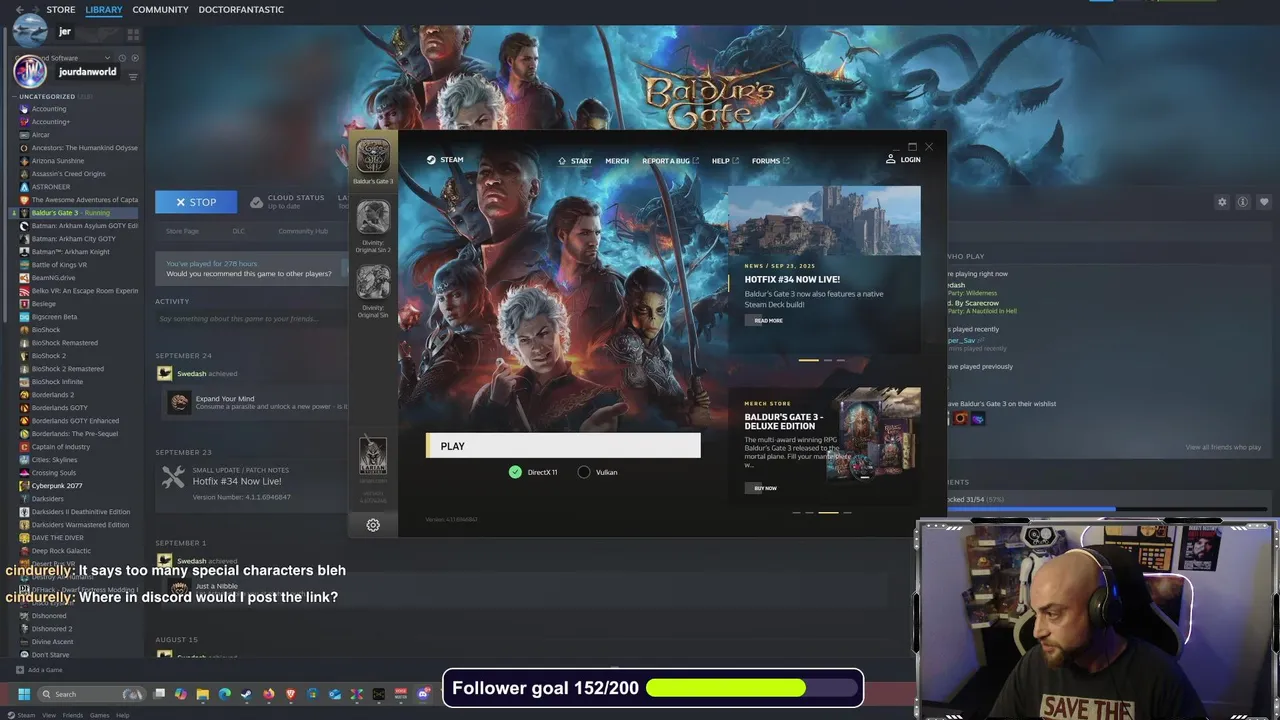Viewport: 1280px width, 720px height.
Task: Click the Steam logo in launcher header
Action: 431,160
